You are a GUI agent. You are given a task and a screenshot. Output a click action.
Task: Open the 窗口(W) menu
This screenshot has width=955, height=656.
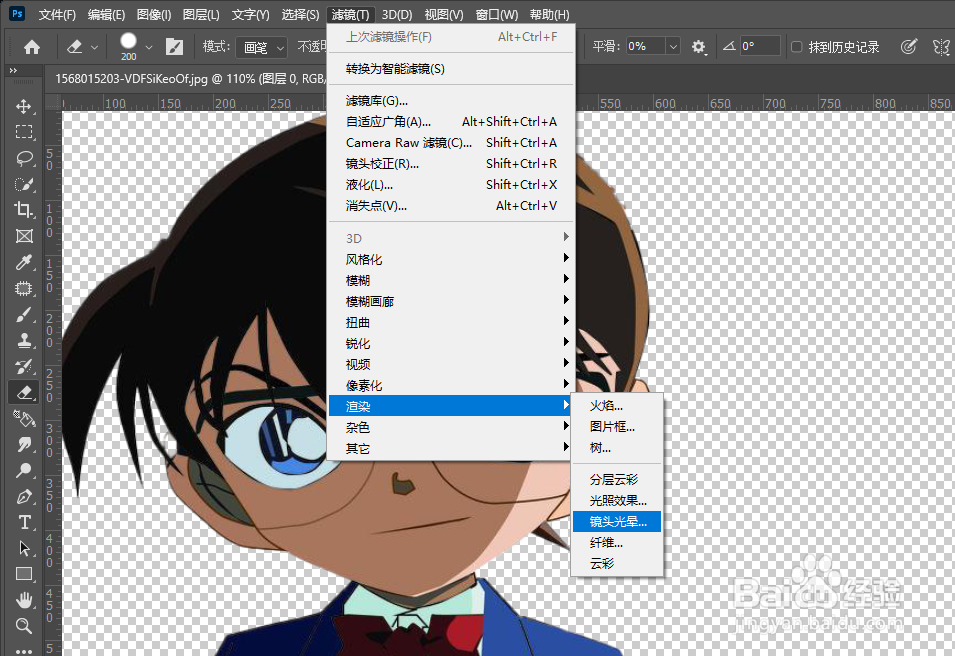pos(496,15)
